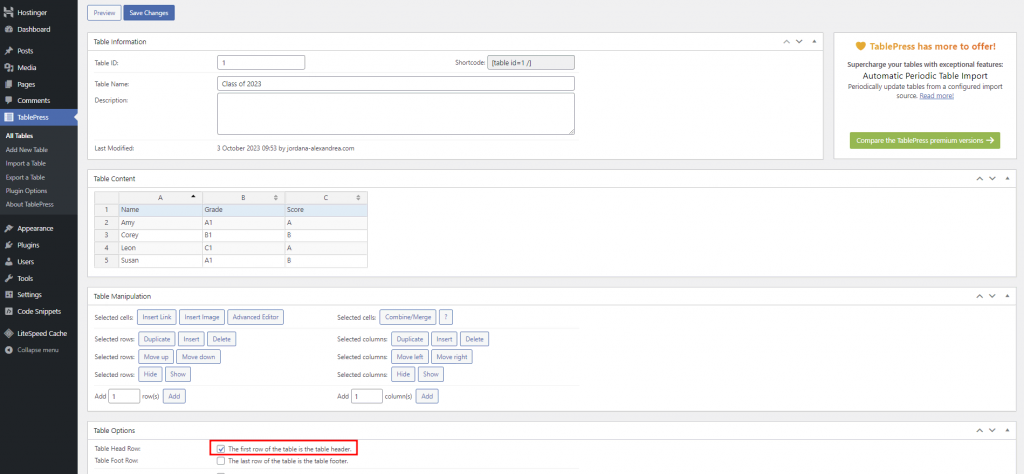Click the Appearance brush icon
1024x474 pixels.
pyautogui.click(x=8, y=229)
